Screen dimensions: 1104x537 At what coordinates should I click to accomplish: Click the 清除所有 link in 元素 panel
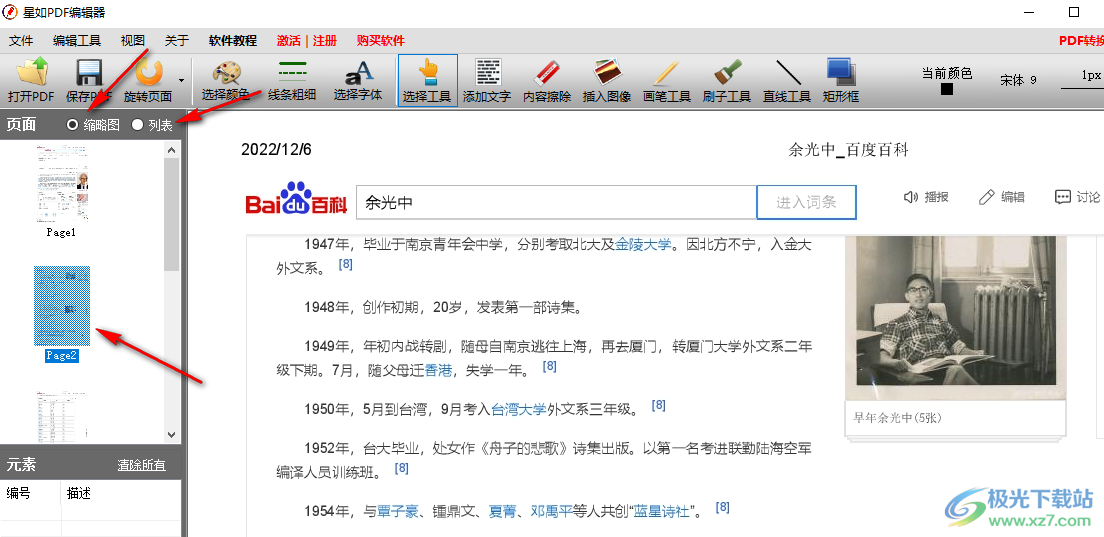(x=142, y=465)
